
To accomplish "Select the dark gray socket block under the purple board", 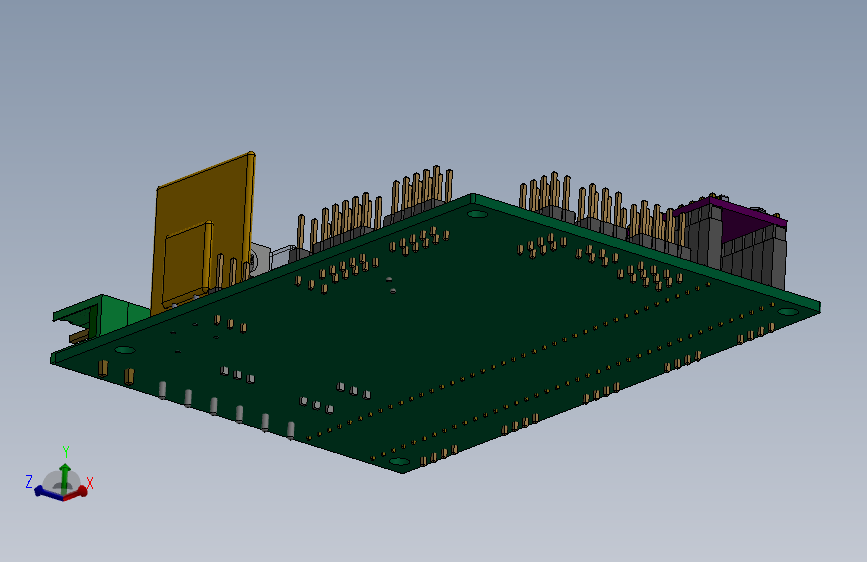I will [x=753, y=259].
